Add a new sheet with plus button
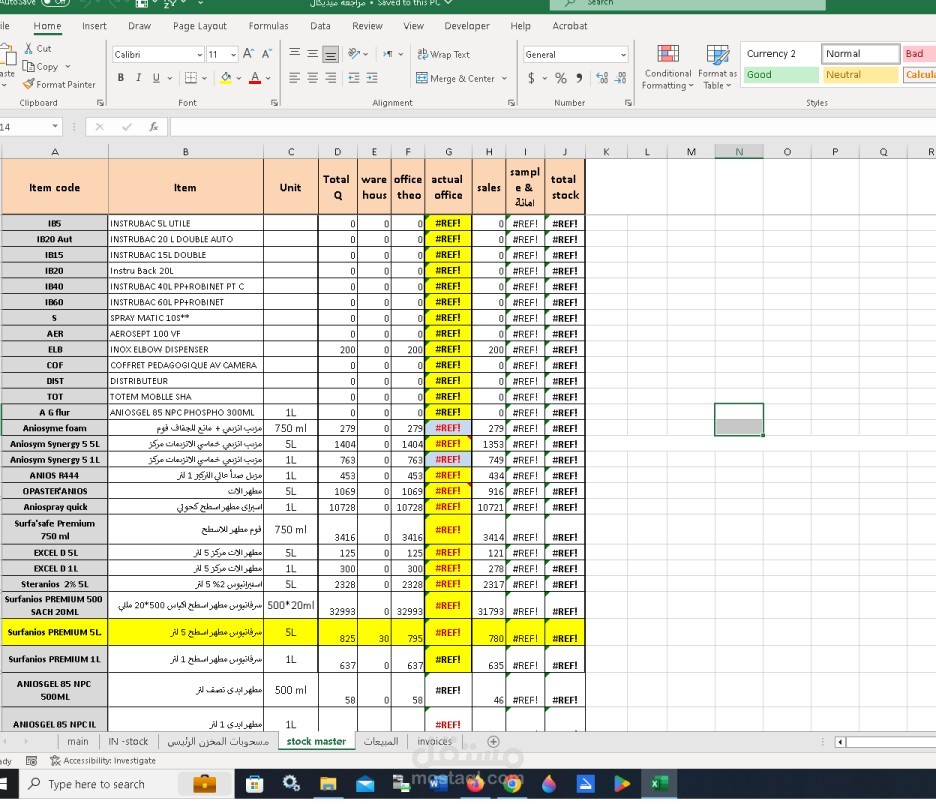This screenshot has width=936, height=804. [x=493, y=741]
